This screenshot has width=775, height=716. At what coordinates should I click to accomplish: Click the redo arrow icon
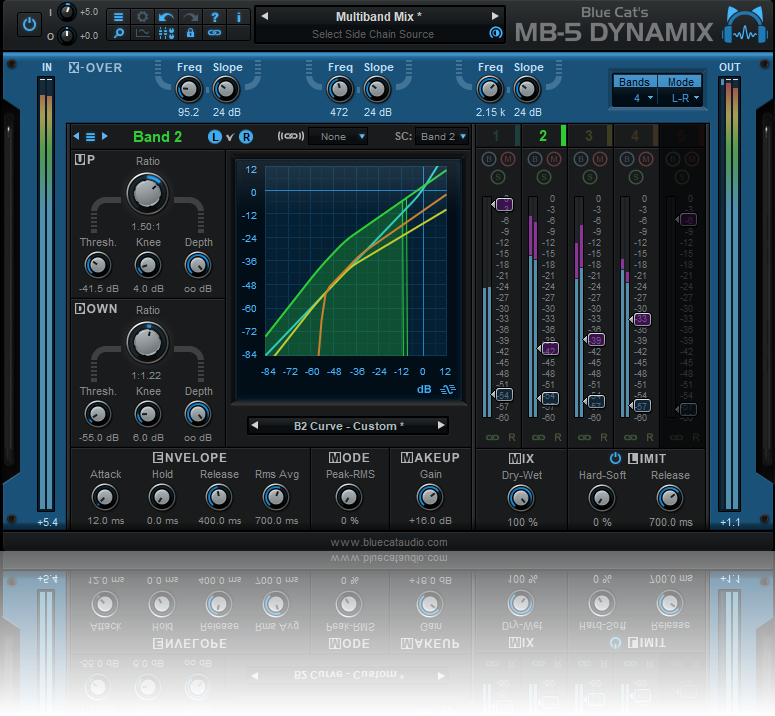[x=190, y=17]
